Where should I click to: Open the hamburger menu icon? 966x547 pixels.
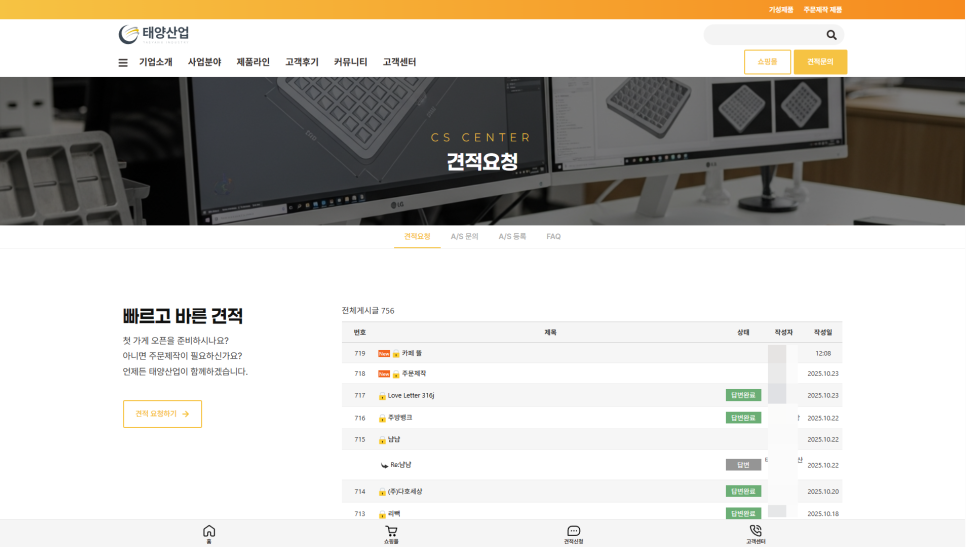point(123,62)
